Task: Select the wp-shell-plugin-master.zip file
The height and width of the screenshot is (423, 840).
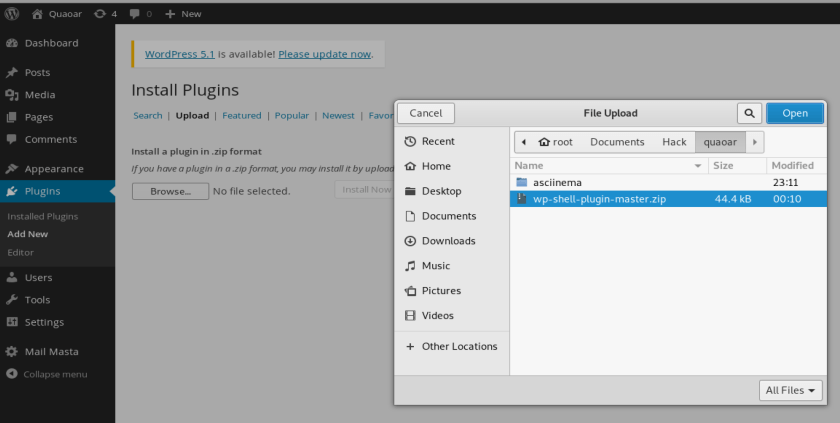Action: pos(599,199)
